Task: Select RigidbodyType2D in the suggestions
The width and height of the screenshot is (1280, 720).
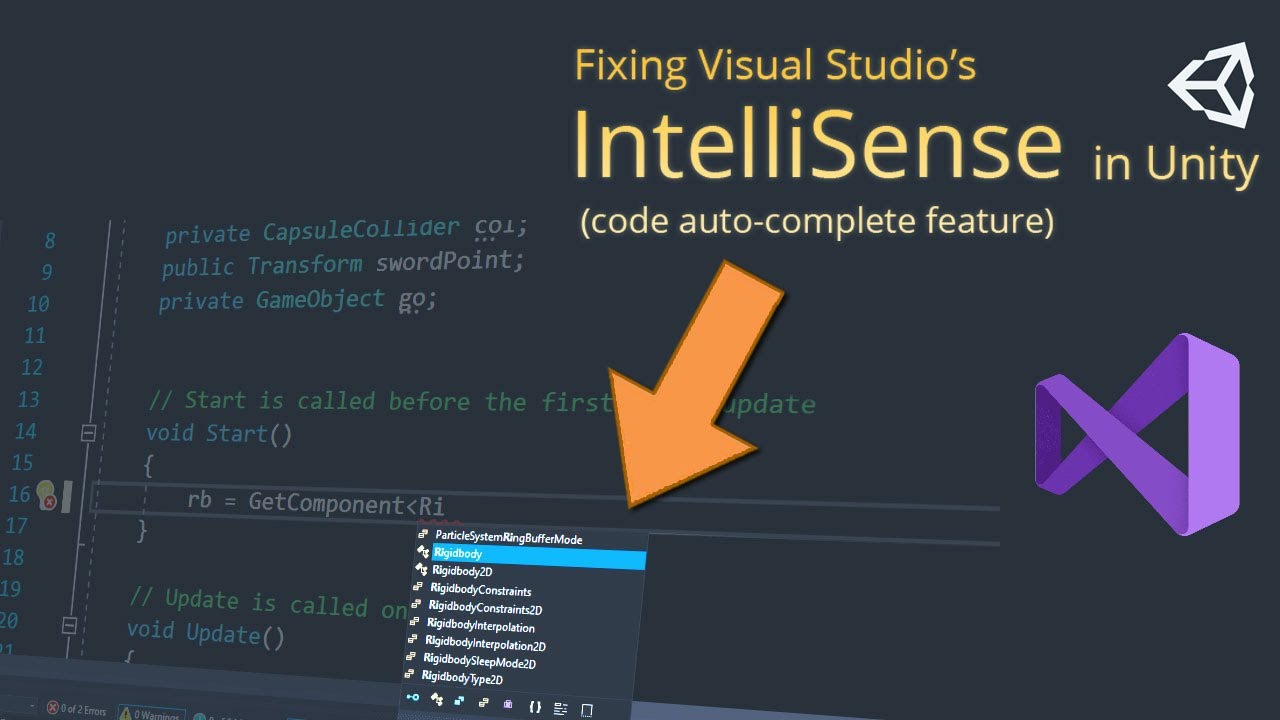Action: (462, 678)
